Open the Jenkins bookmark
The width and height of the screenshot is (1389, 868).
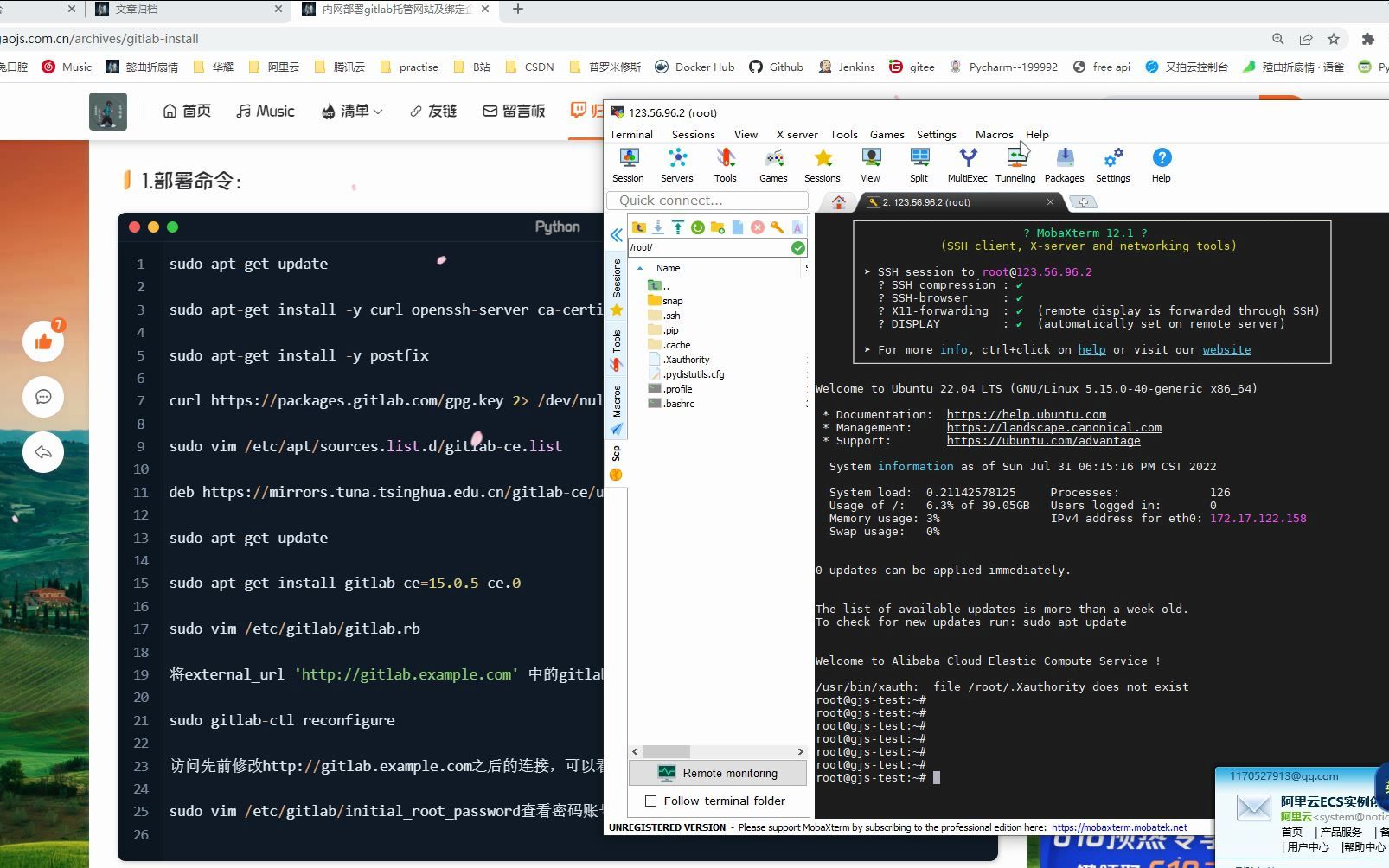(x=847, y=67)
